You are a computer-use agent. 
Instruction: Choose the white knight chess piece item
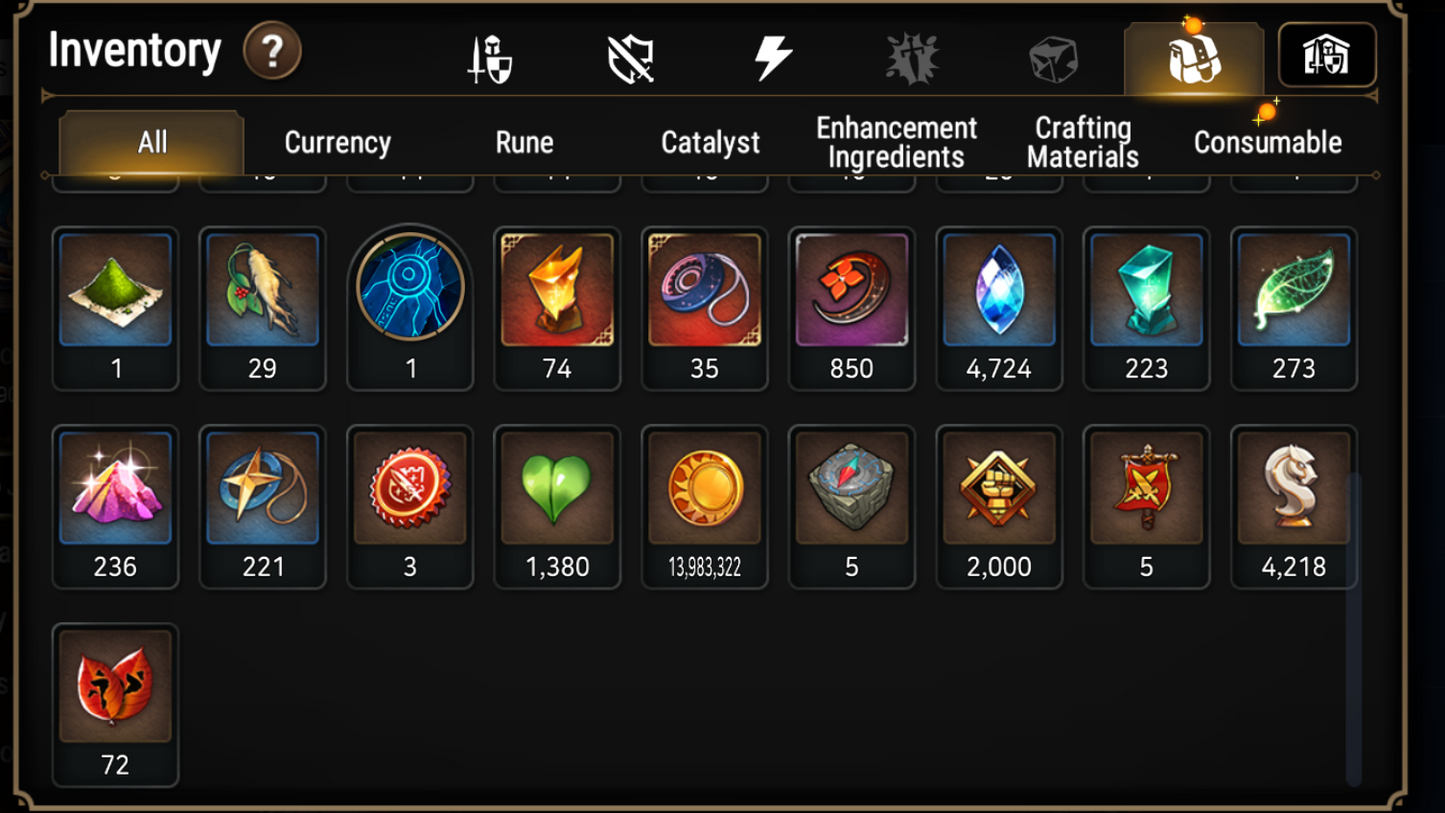click(x=1294, y=507)
